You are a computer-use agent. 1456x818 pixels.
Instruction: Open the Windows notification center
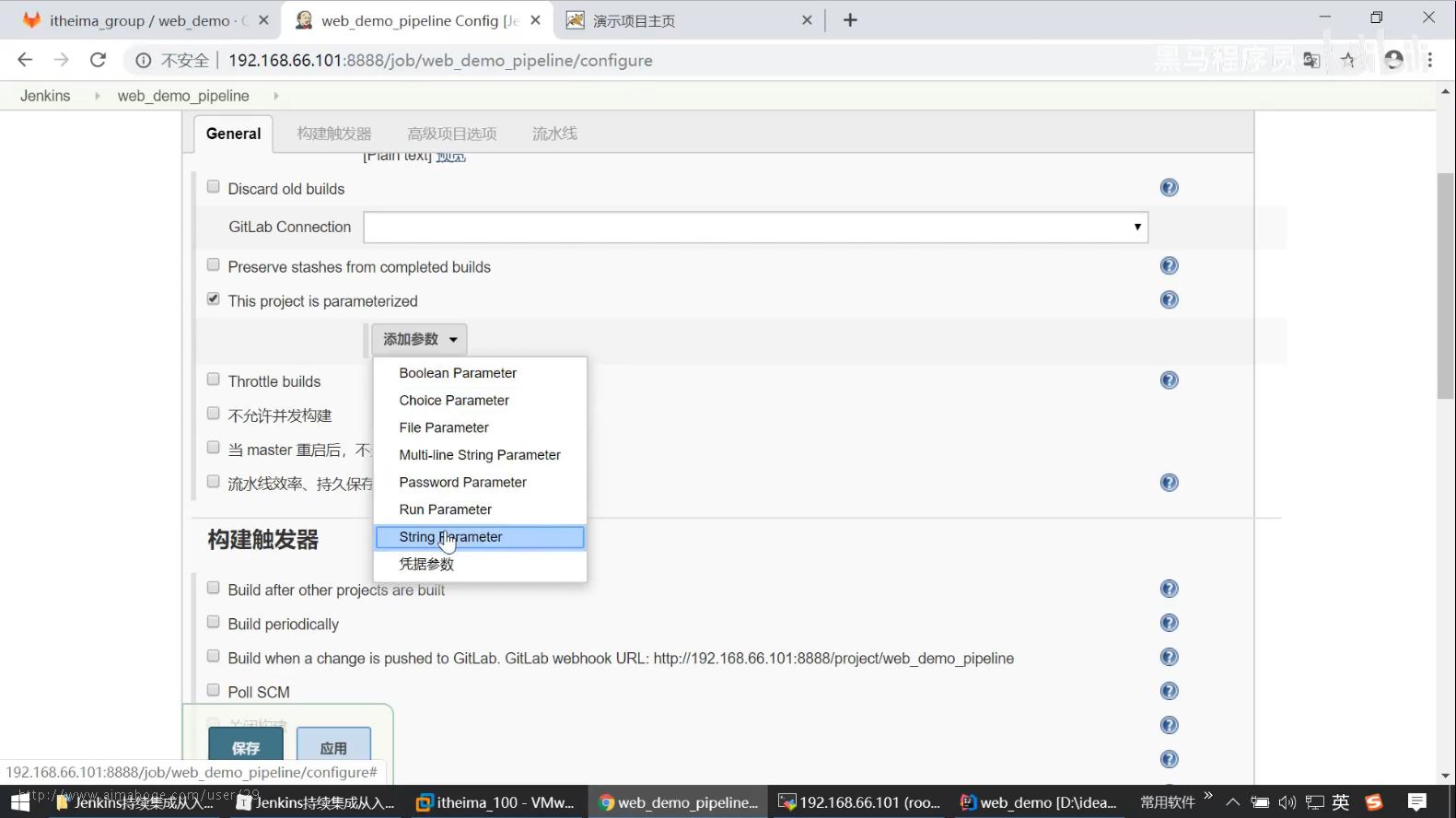(1417, 802)
